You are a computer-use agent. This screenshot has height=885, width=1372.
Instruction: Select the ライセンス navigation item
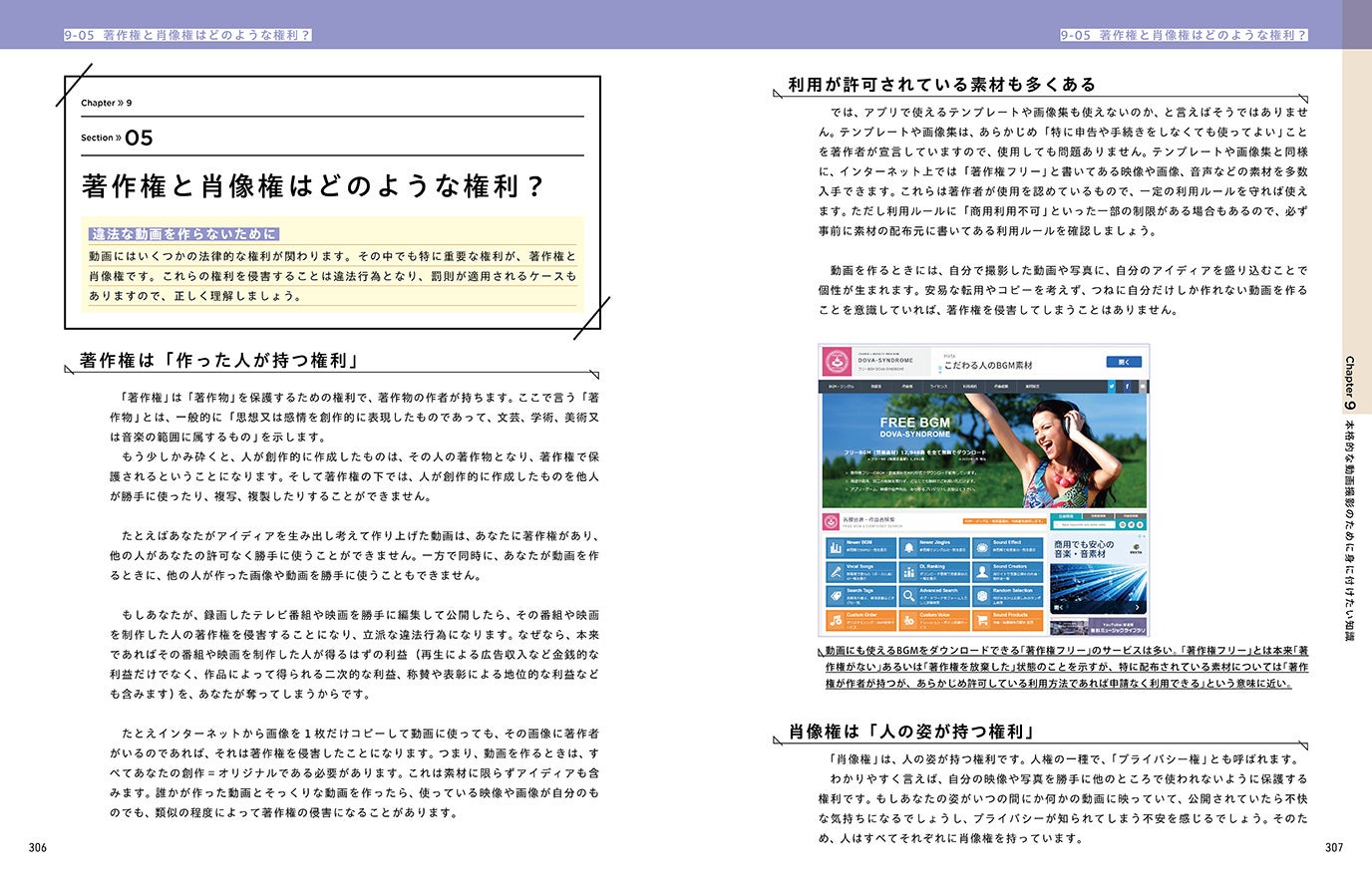tap(938, 386)
